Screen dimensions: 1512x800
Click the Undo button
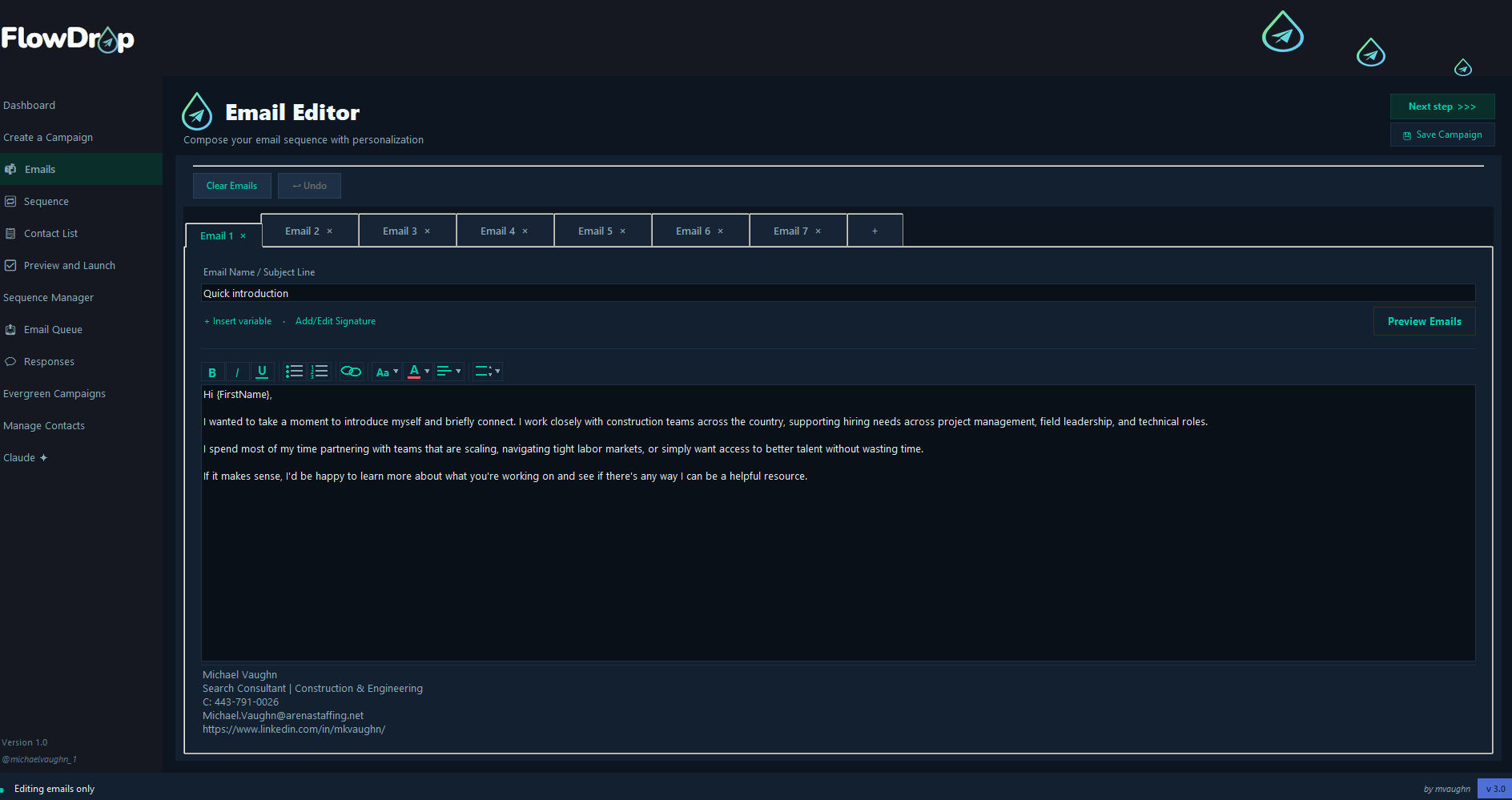[309, 186]
